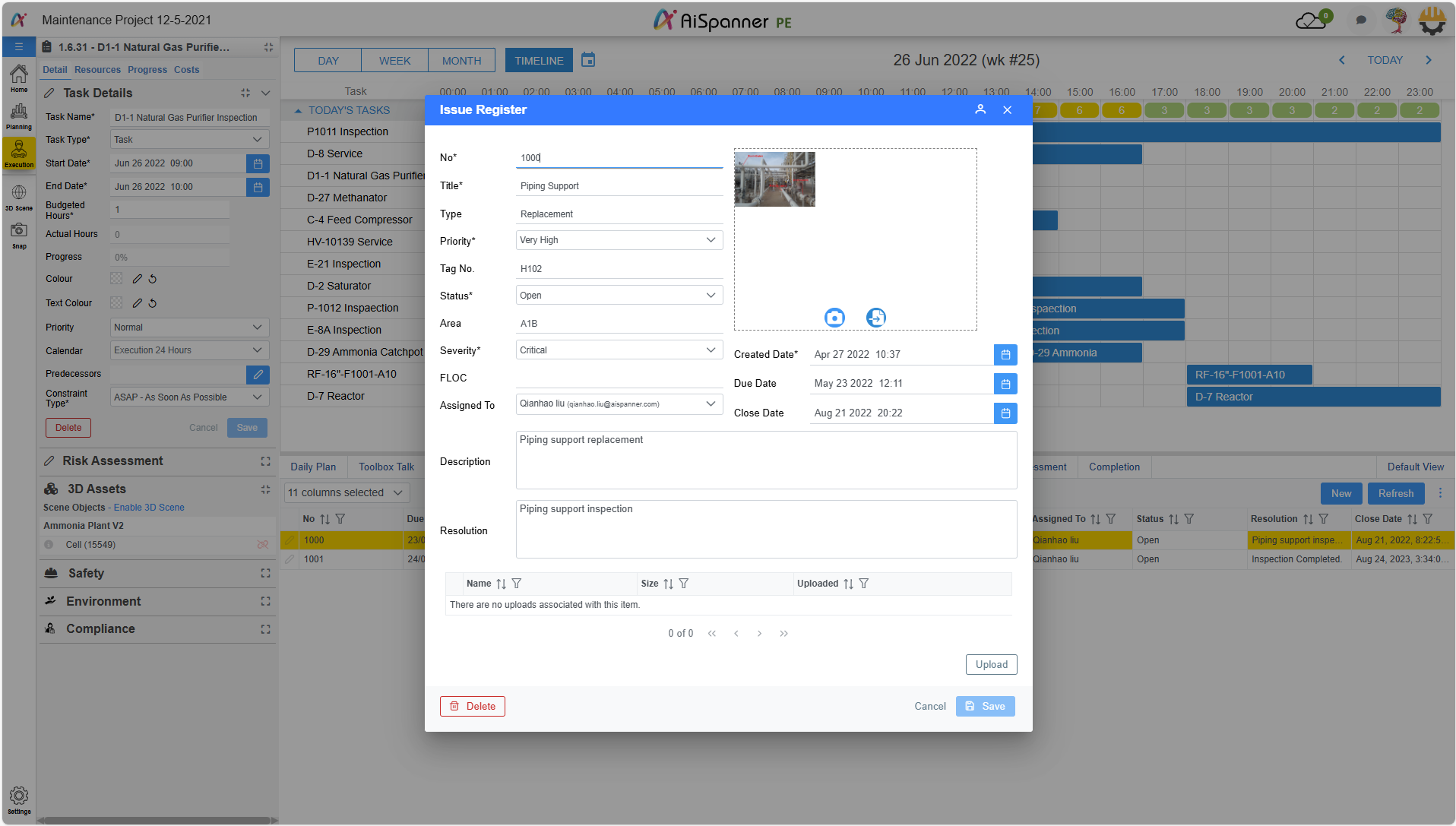Image resolution: width=1456 pixels, height=826 pixels.
Task: Import an image using the file-import icon
Action: click(x=875, y=318)
